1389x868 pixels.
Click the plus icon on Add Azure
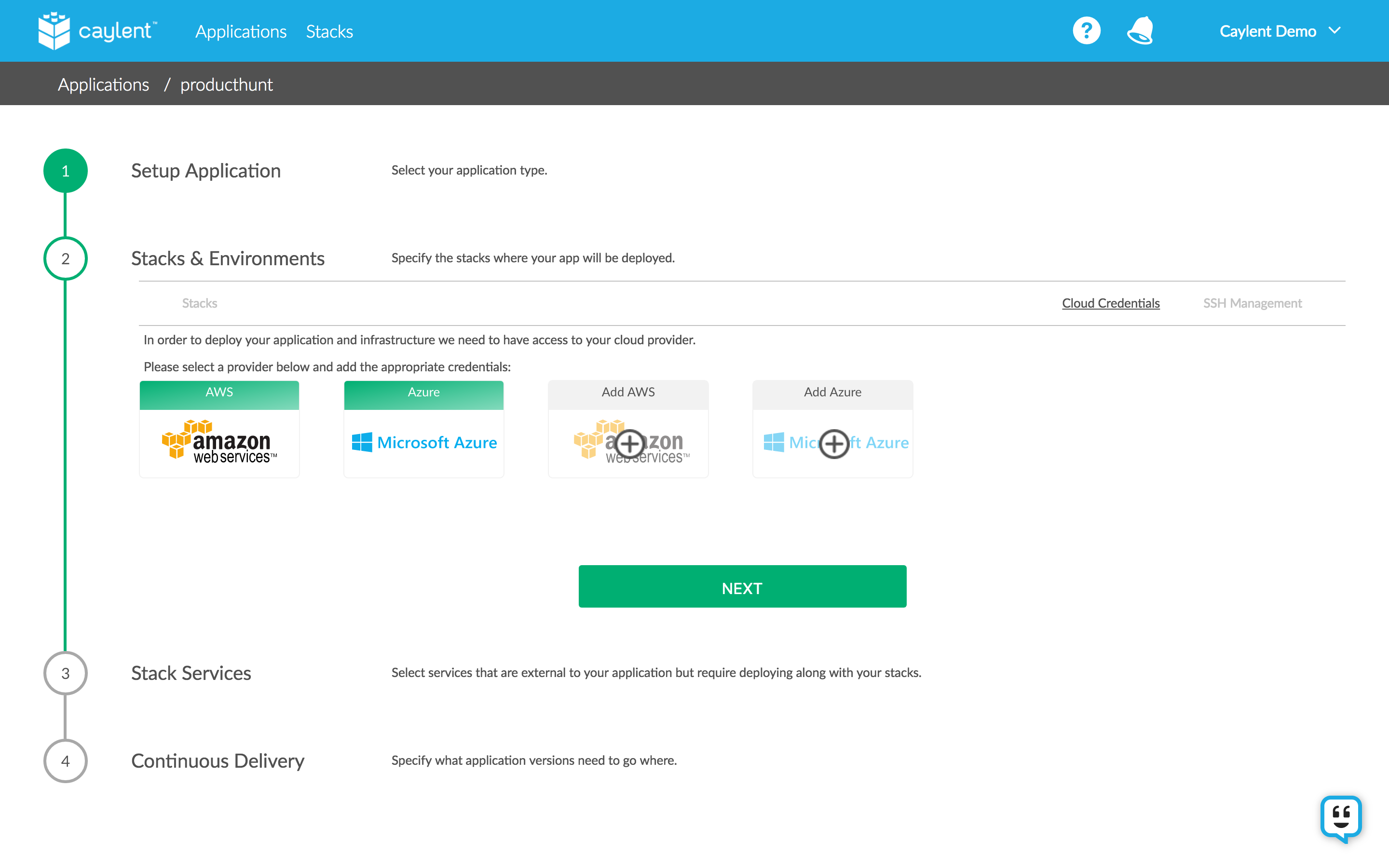pos(833,444)
